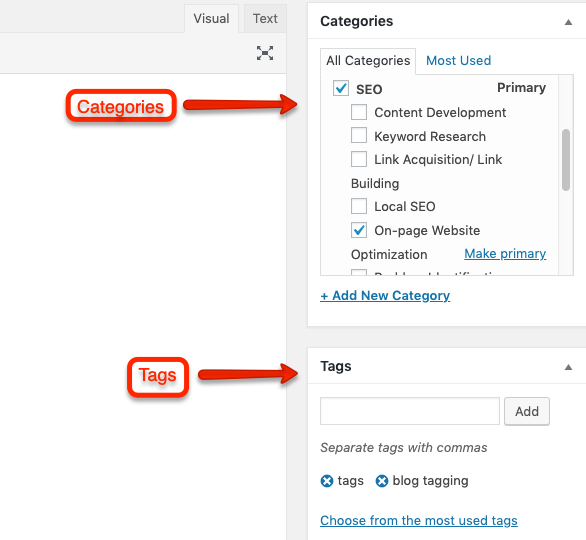The image size is (586, 540).
Task: Click the category list scrollbar thumb
Action: 566,160
